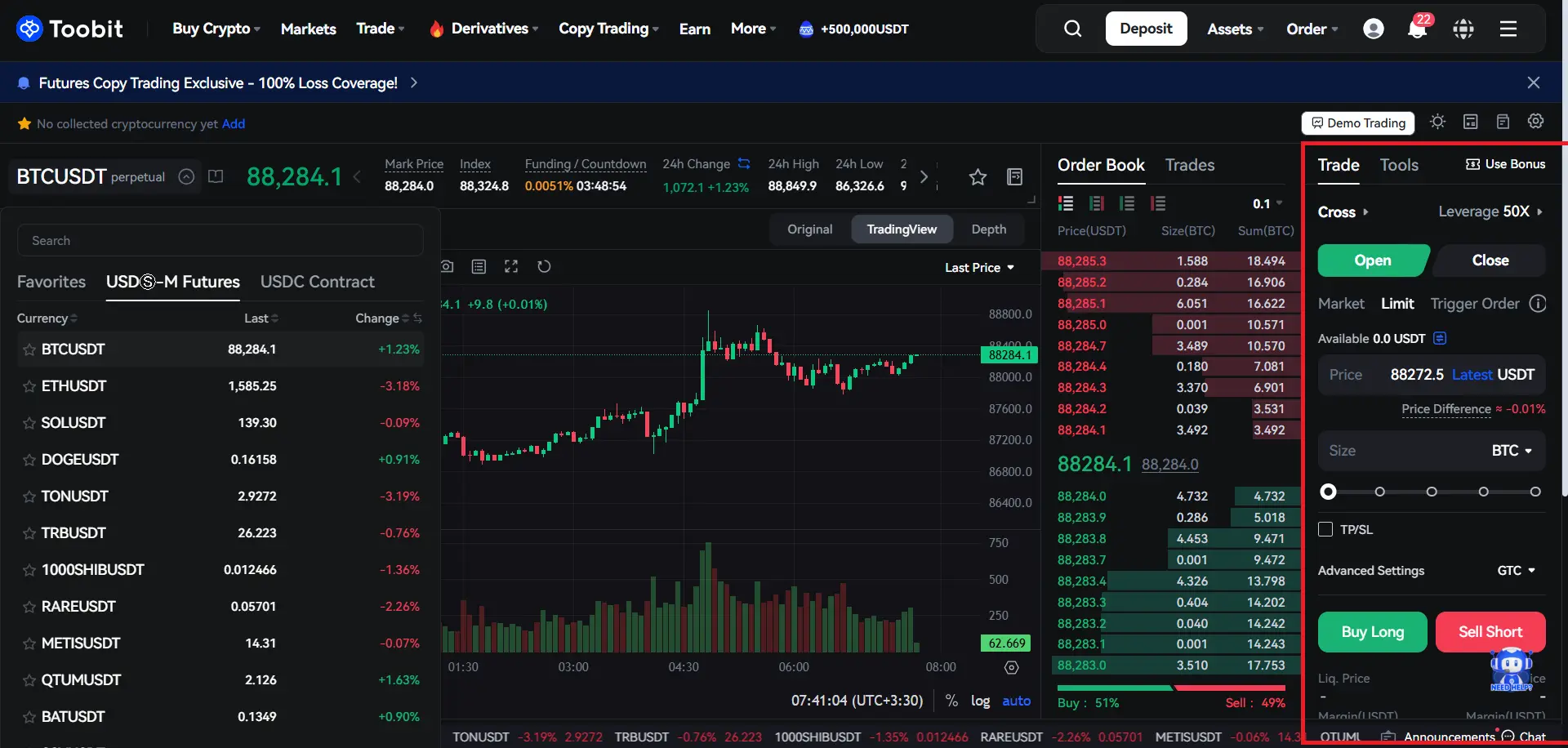The image size is (1568, 748).
Task: Switch theme with the sun icon
Action: click(1437, 122)
